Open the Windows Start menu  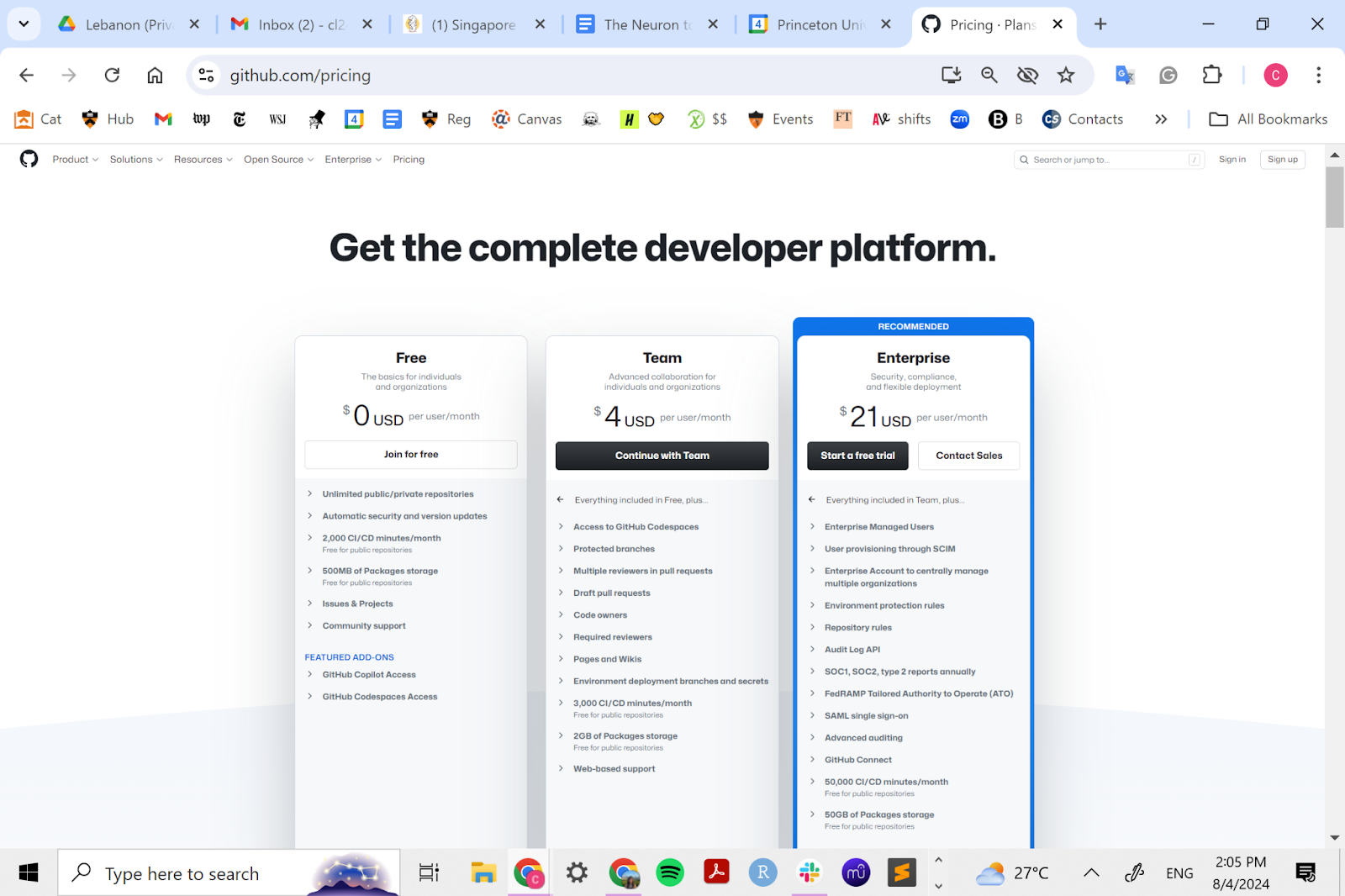29,873
